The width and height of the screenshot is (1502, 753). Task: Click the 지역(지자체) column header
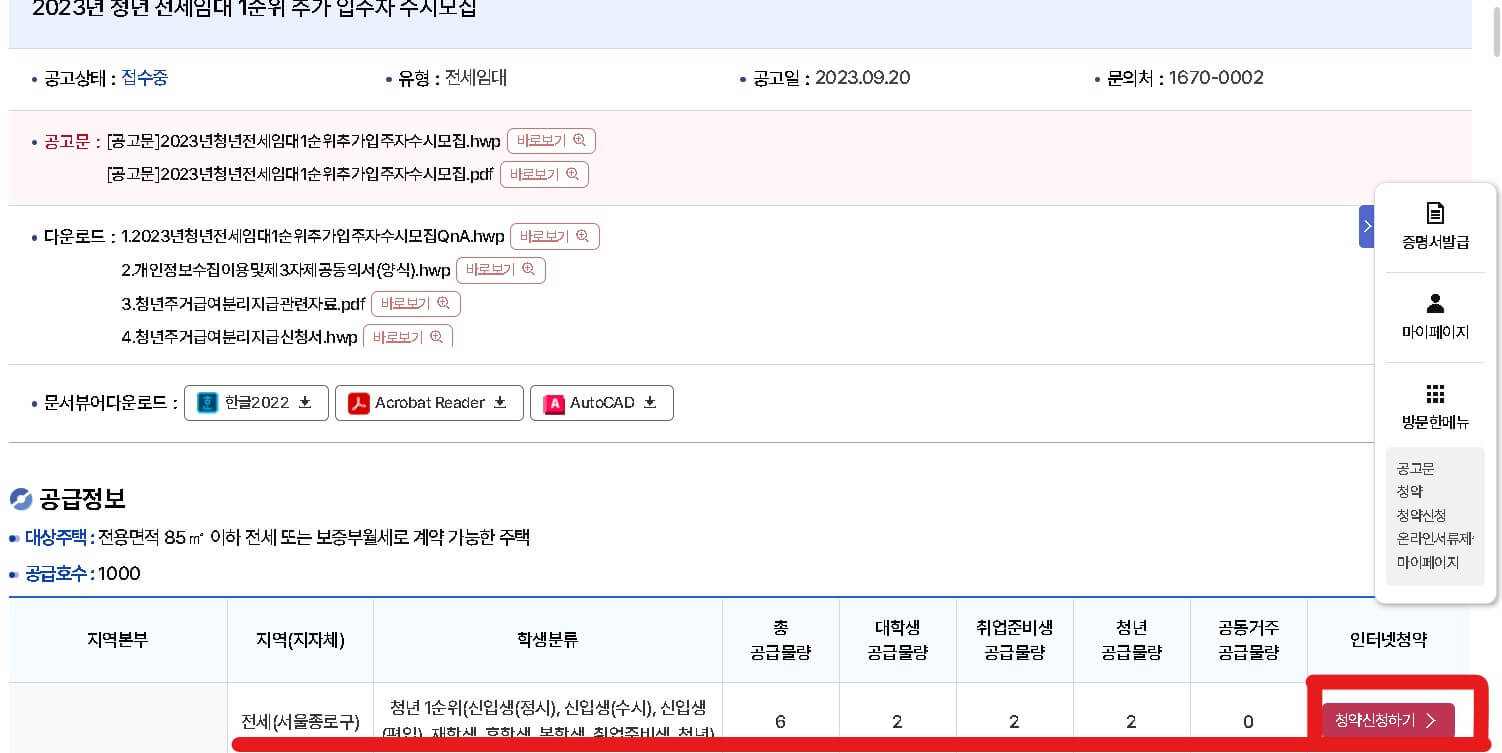[x=300, y=640]
